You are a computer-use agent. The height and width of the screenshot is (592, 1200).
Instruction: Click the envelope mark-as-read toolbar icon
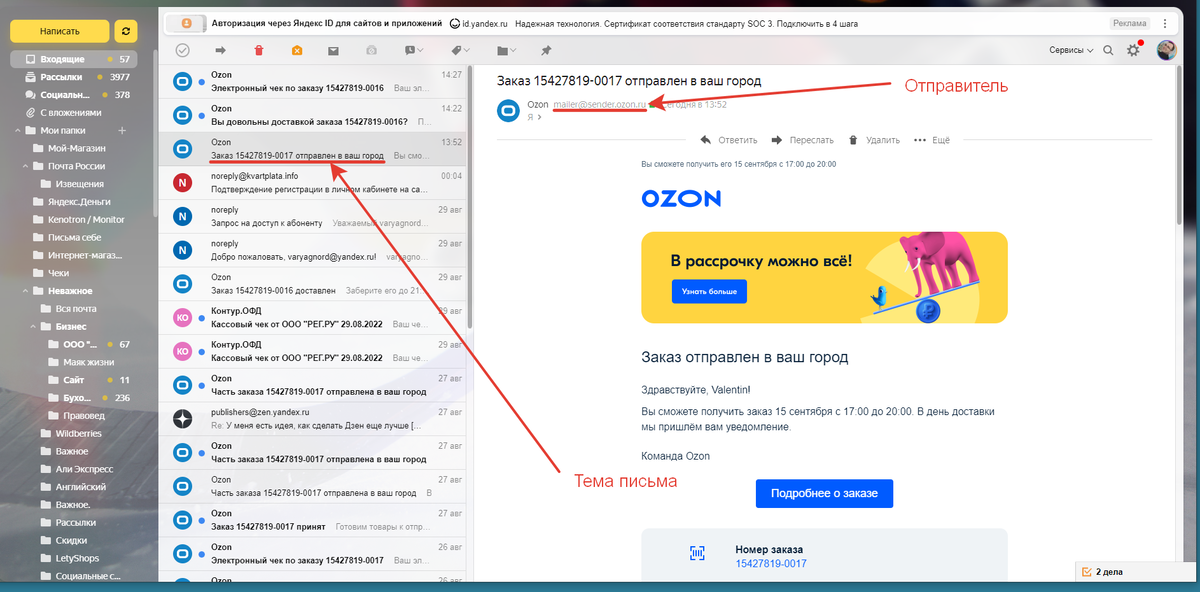tap(334, 50)
